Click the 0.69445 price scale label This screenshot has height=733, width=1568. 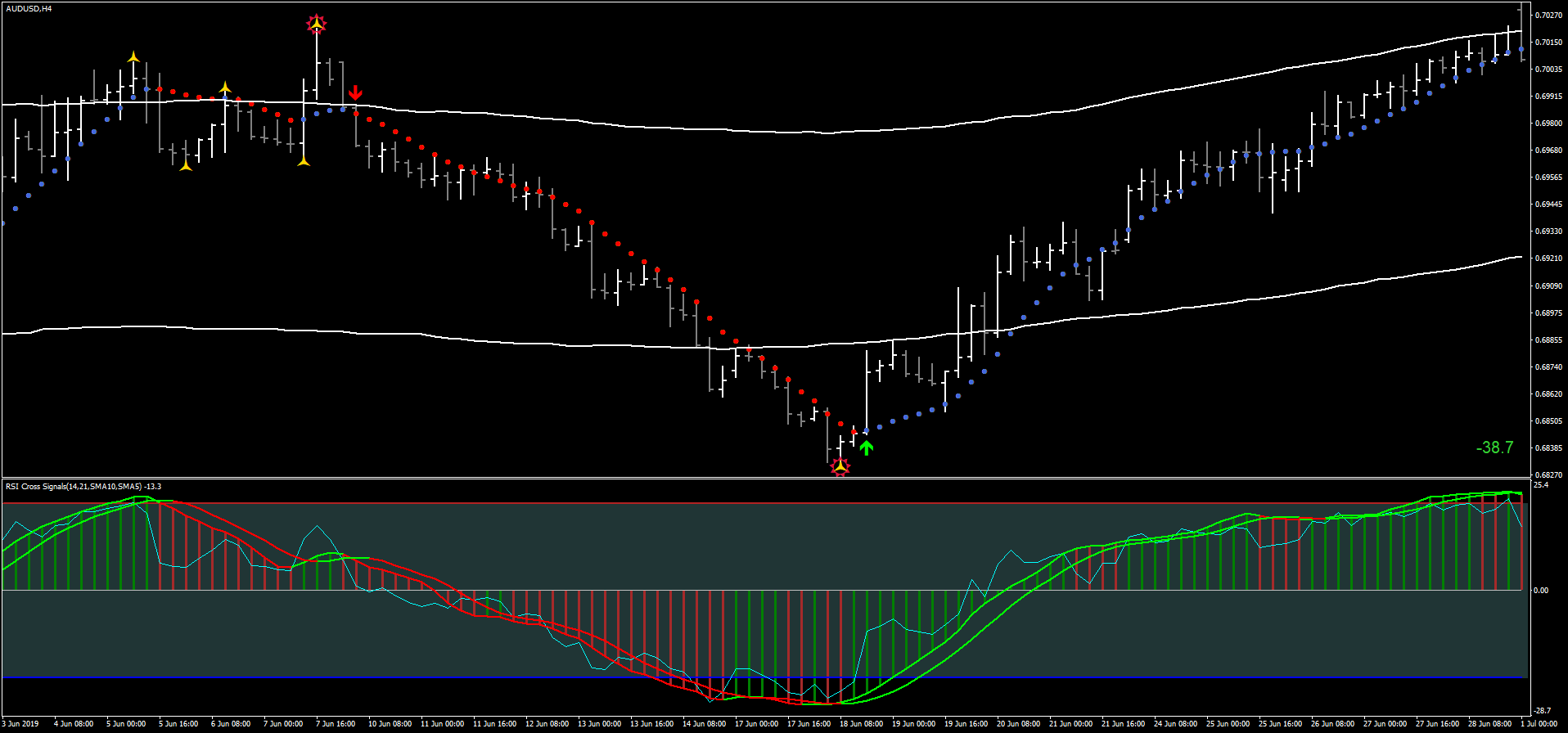point(1548,204)
